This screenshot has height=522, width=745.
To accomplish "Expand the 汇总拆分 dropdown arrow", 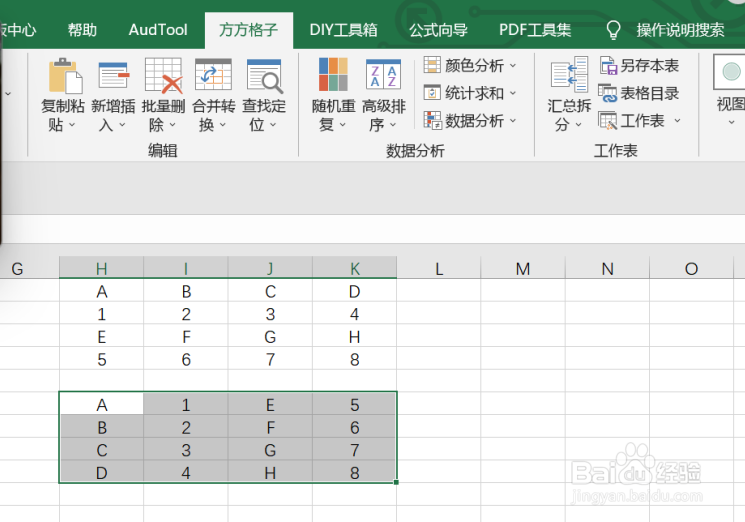I will tap(578, 125).
